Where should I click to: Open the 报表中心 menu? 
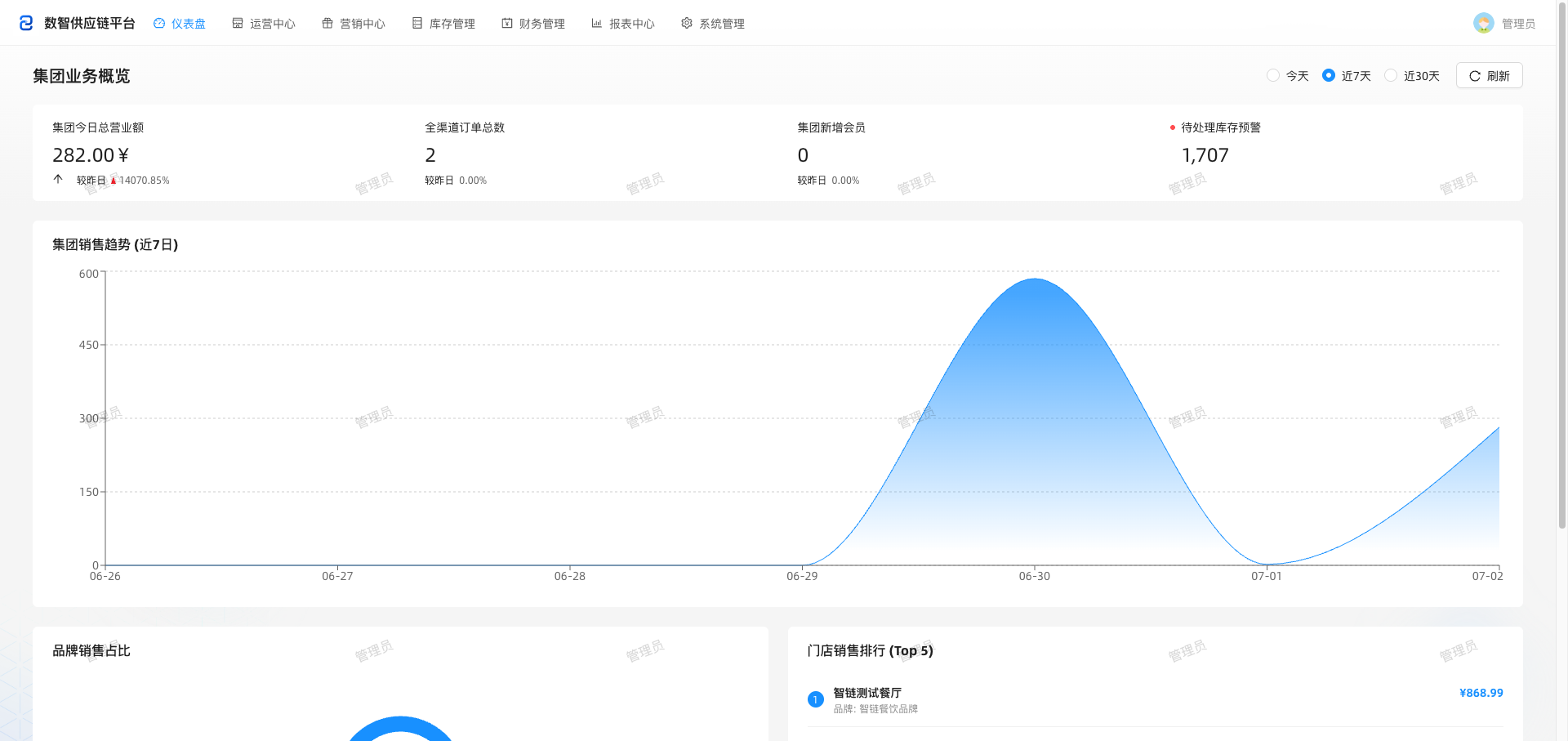[623, 24]
